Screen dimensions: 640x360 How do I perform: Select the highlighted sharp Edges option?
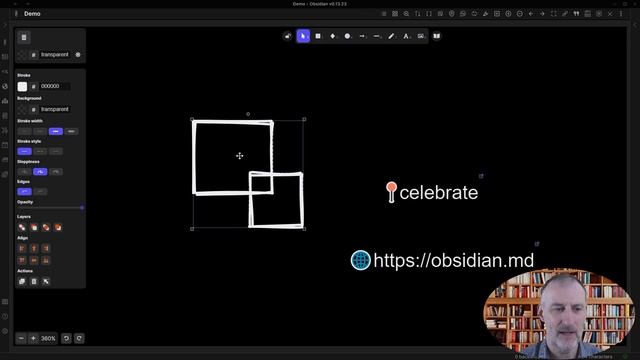[24, 191]
